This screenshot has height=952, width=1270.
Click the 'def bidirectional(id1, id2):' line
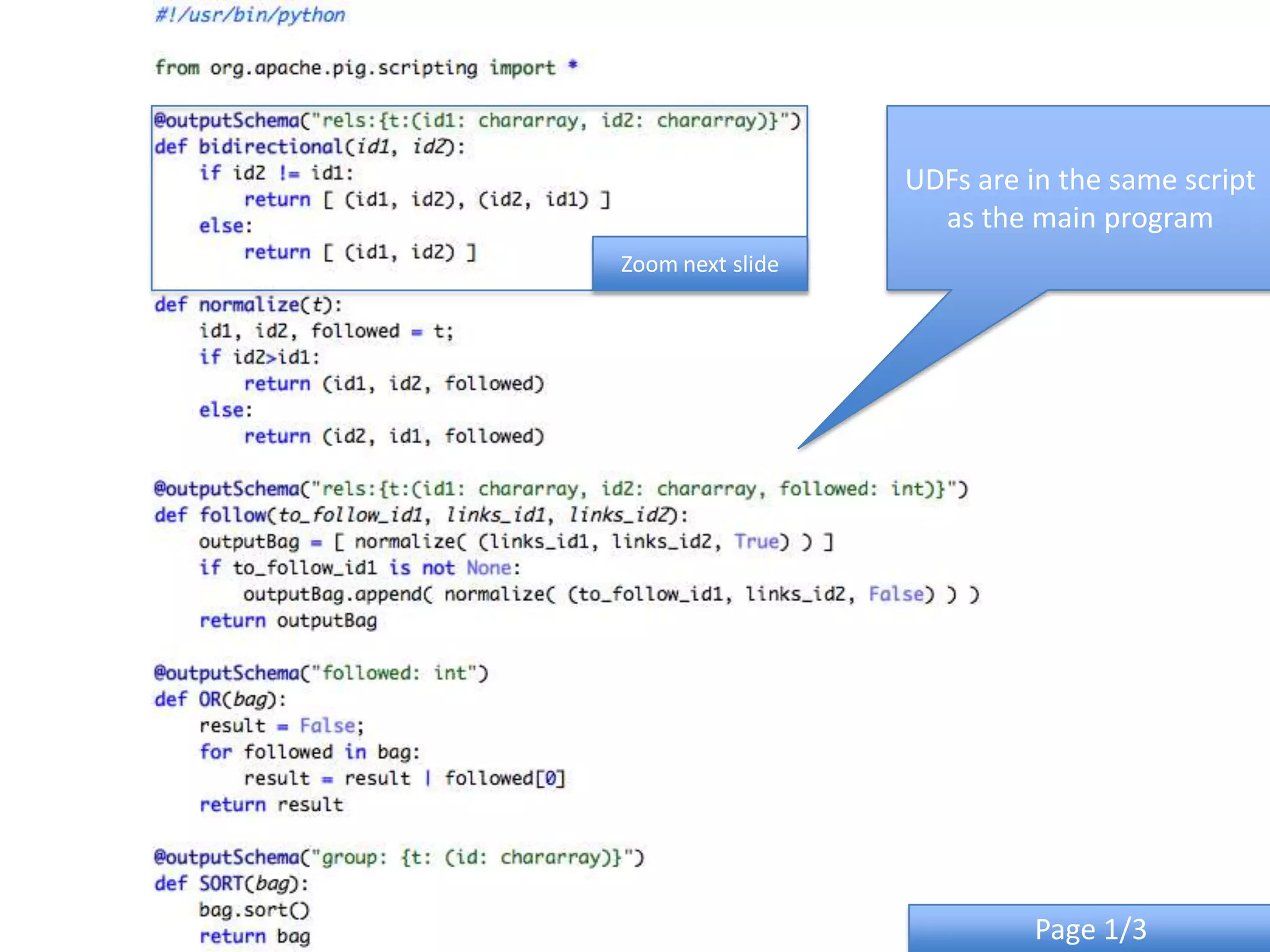[x=309, y=147]
